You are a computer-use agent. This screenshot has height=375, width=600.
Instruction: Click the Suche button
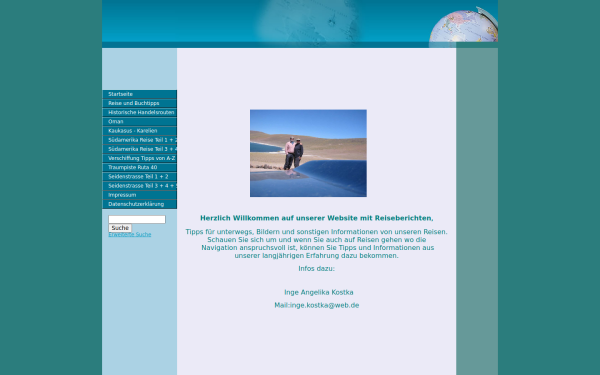point(120,228)
